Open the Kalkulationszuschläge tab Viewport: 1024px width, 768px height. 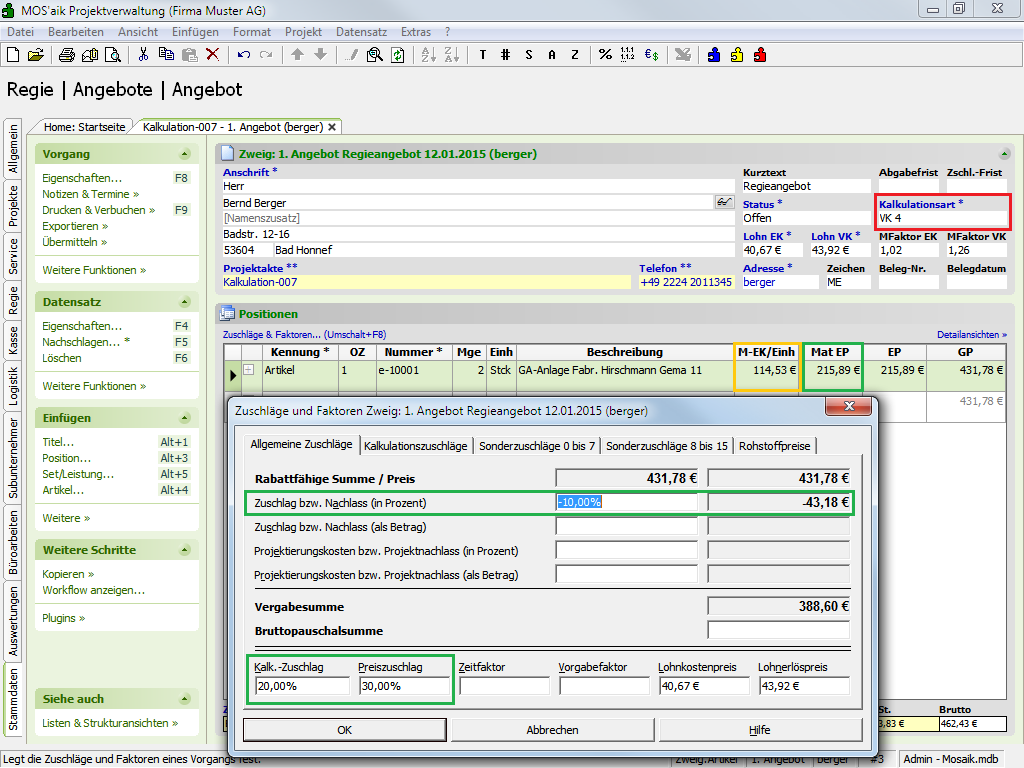tap(415, 445)
